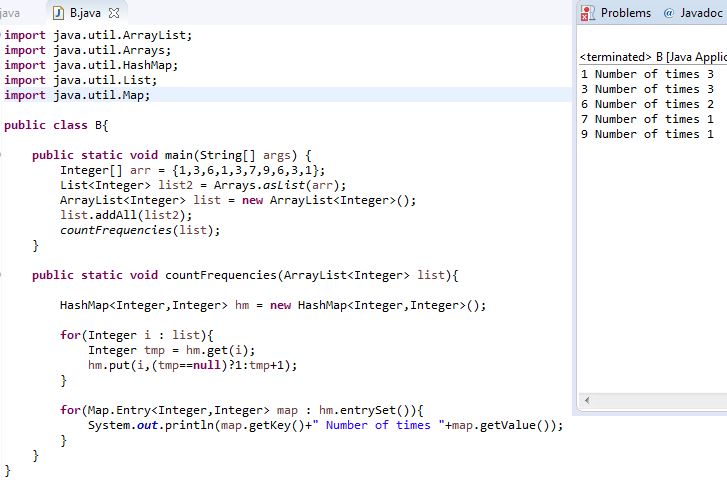Click the main(String[] args) method signature
This screenshot has width=727, height=480.
click(x=172, y=155)
